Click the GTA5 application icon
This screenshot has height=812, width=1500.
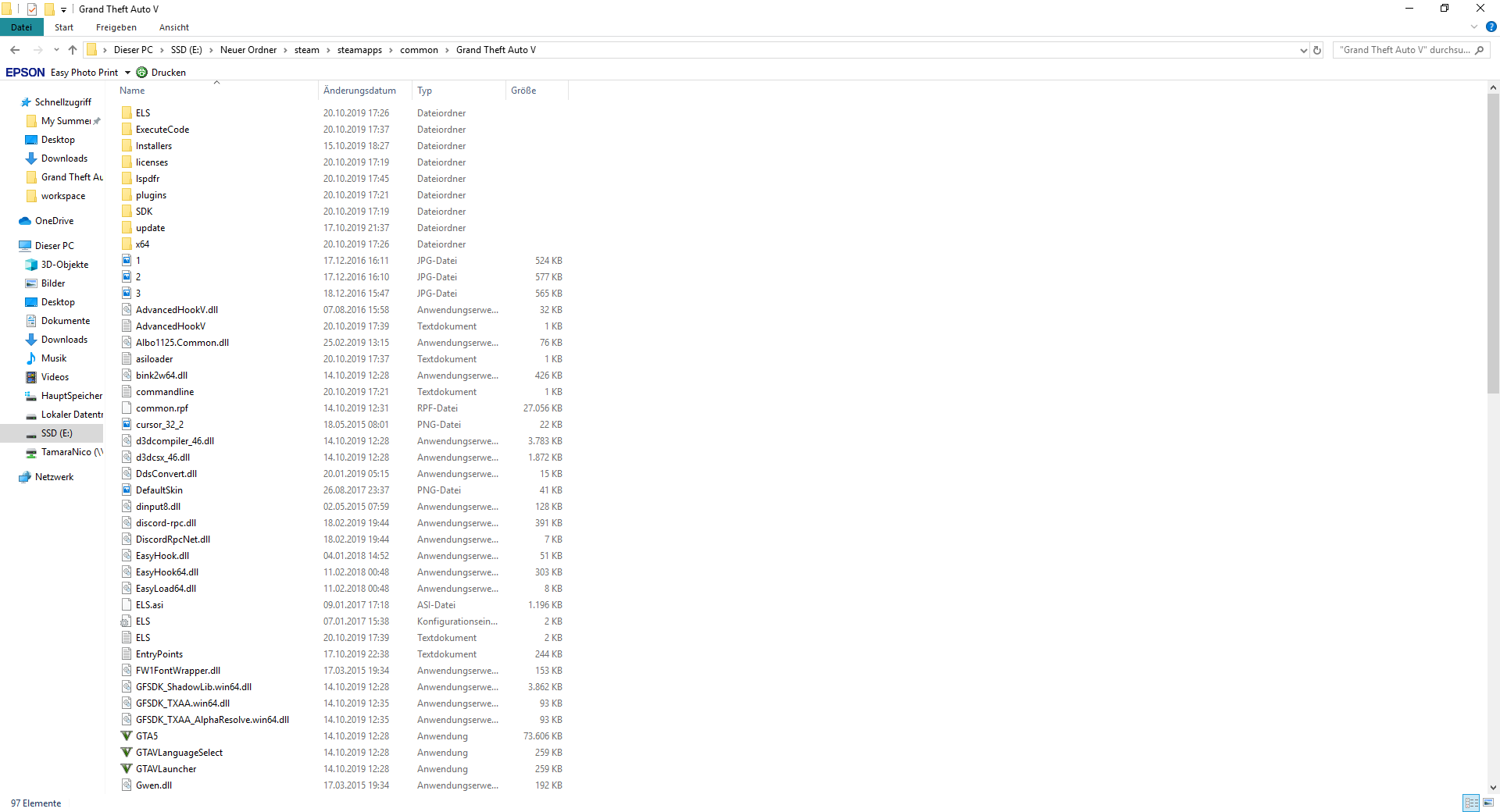pyautogui.click(x=127, y=736)
